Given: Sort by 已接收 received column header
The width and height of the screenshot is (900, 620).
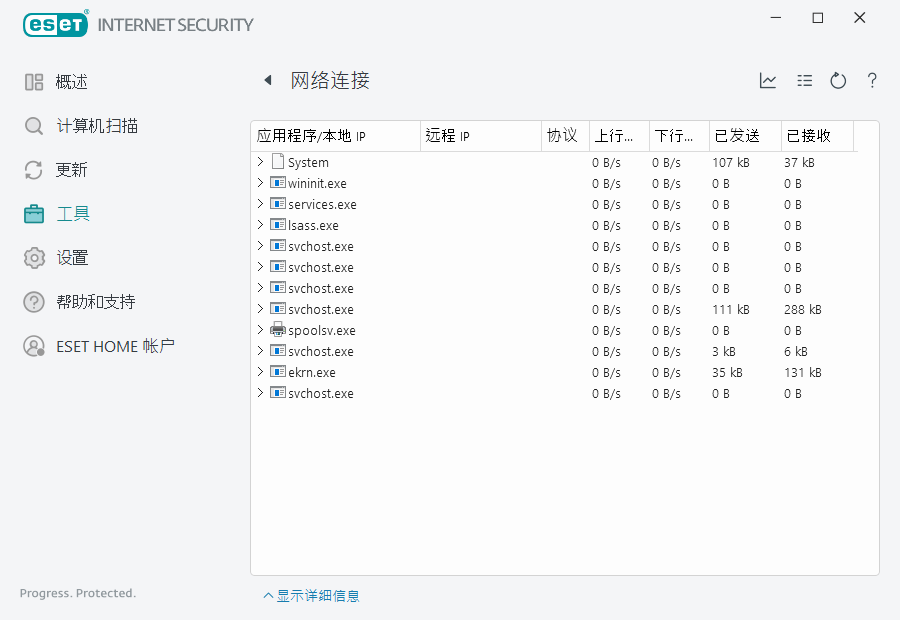Looking at the screenshot, I should (x=817, y=136).
